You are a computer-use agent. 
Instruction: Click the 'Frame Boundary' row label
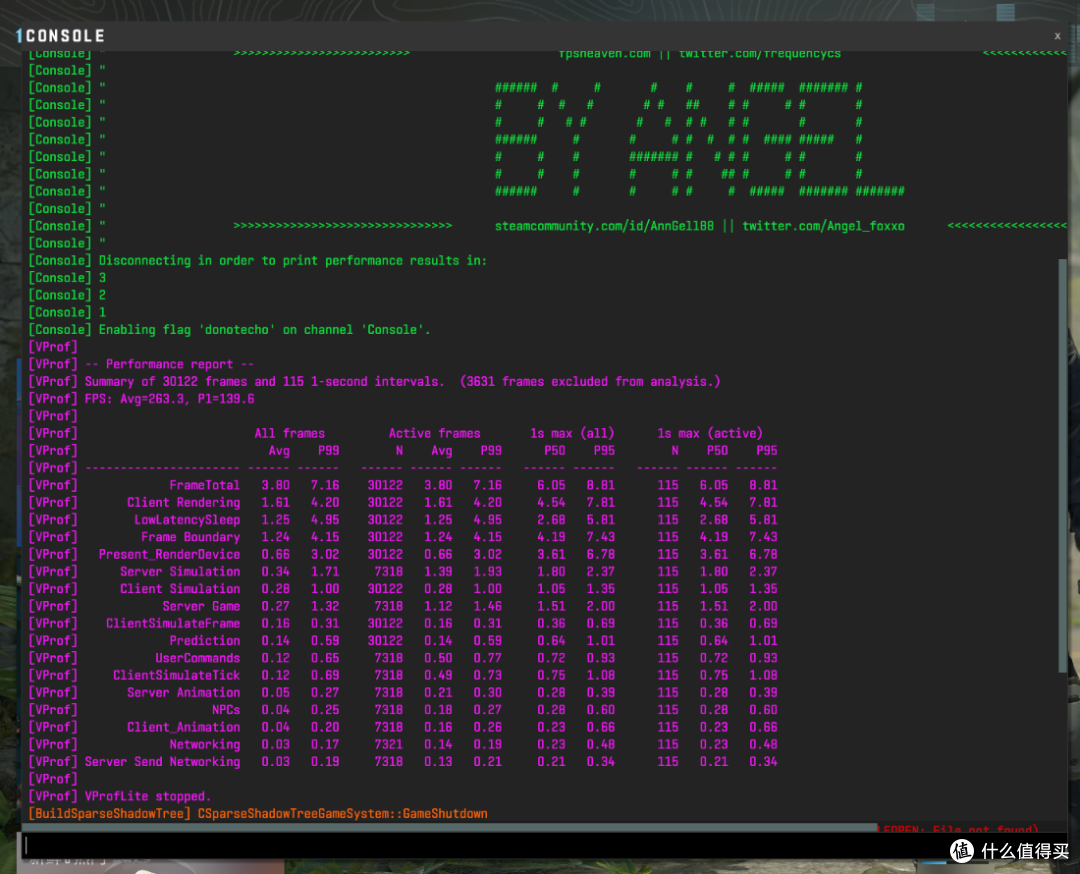point(191,537)
